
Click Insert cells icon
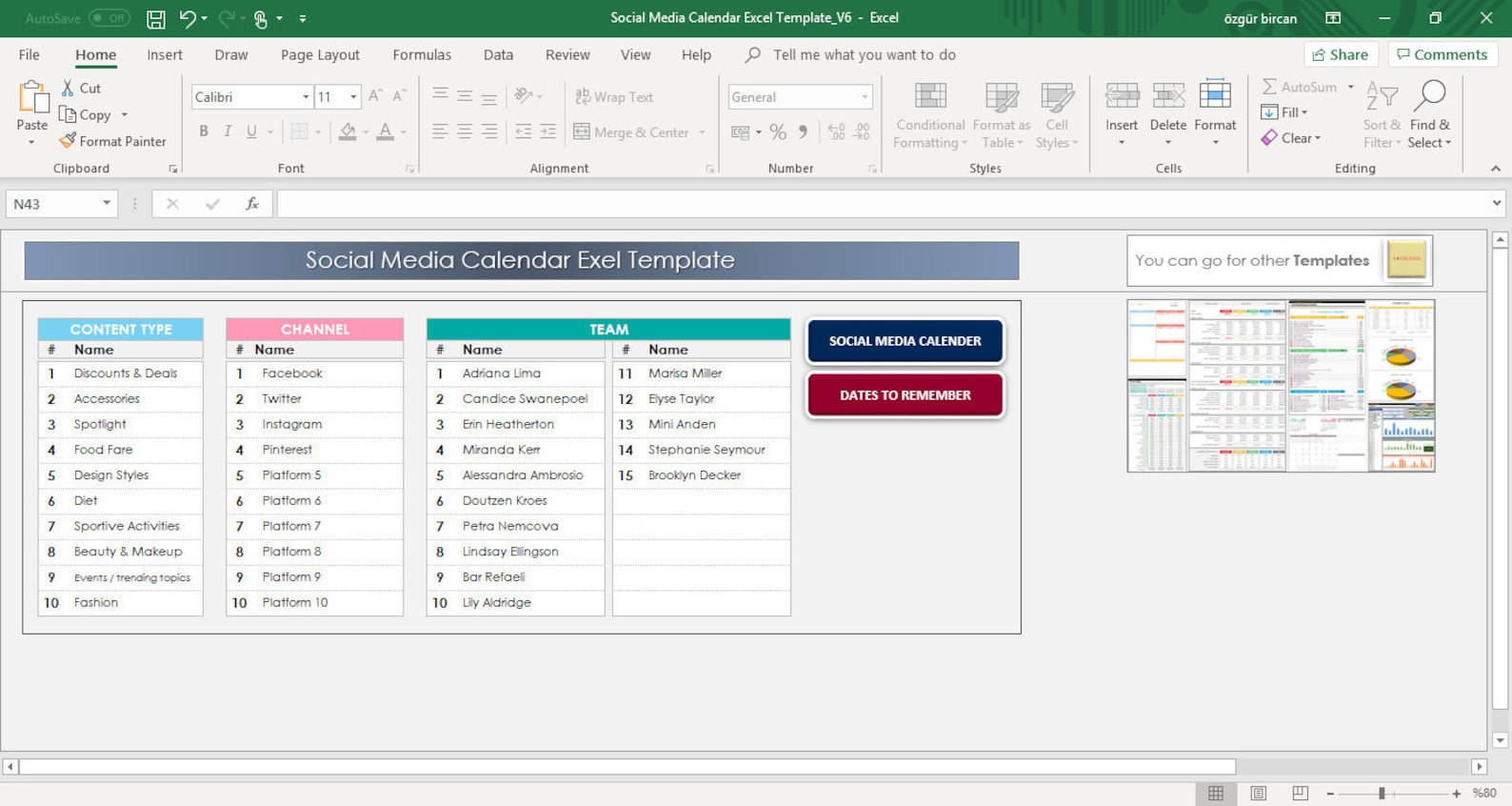1122,95
